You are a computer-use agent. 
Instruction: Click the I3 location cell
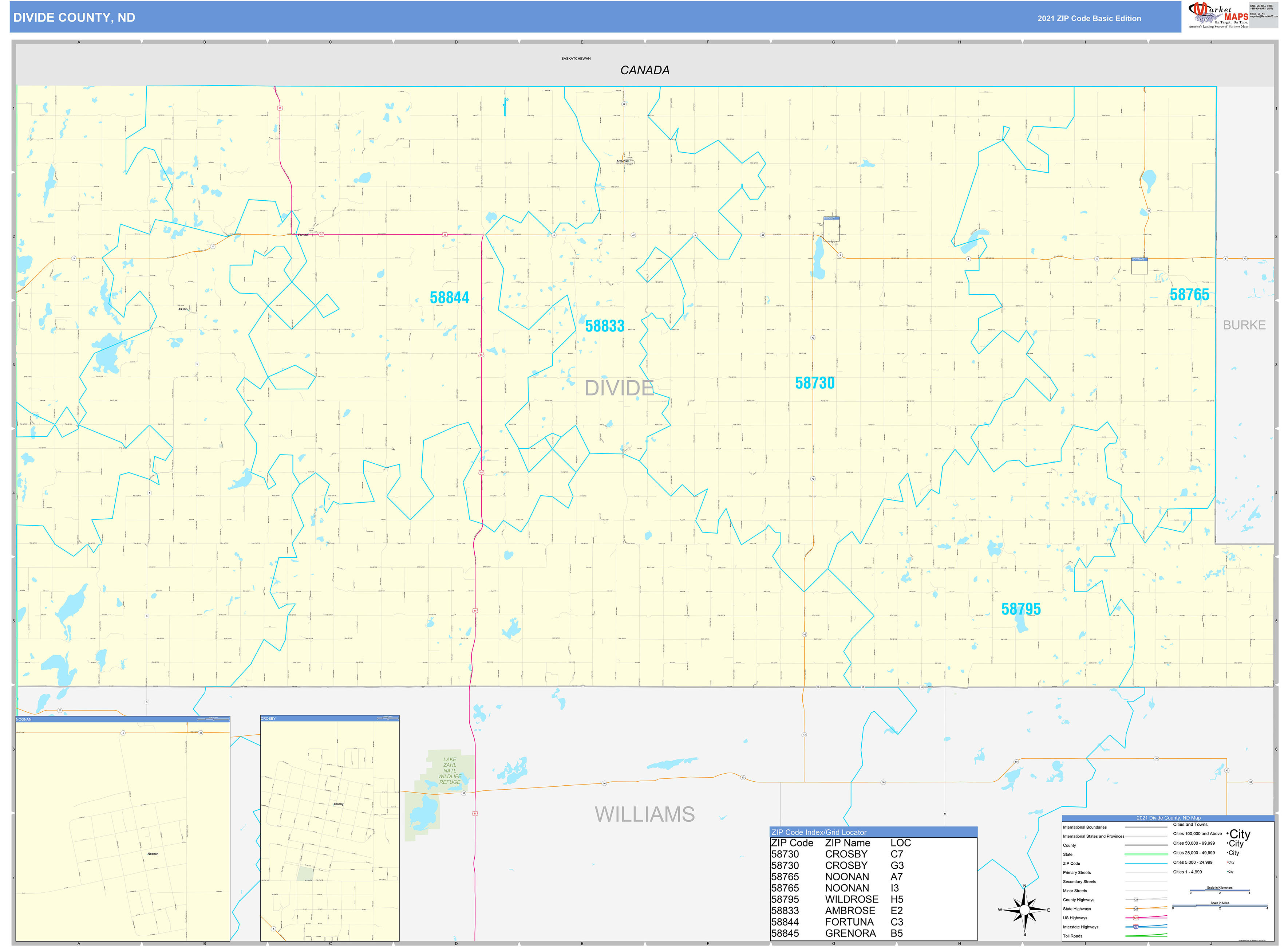point(894,888)
